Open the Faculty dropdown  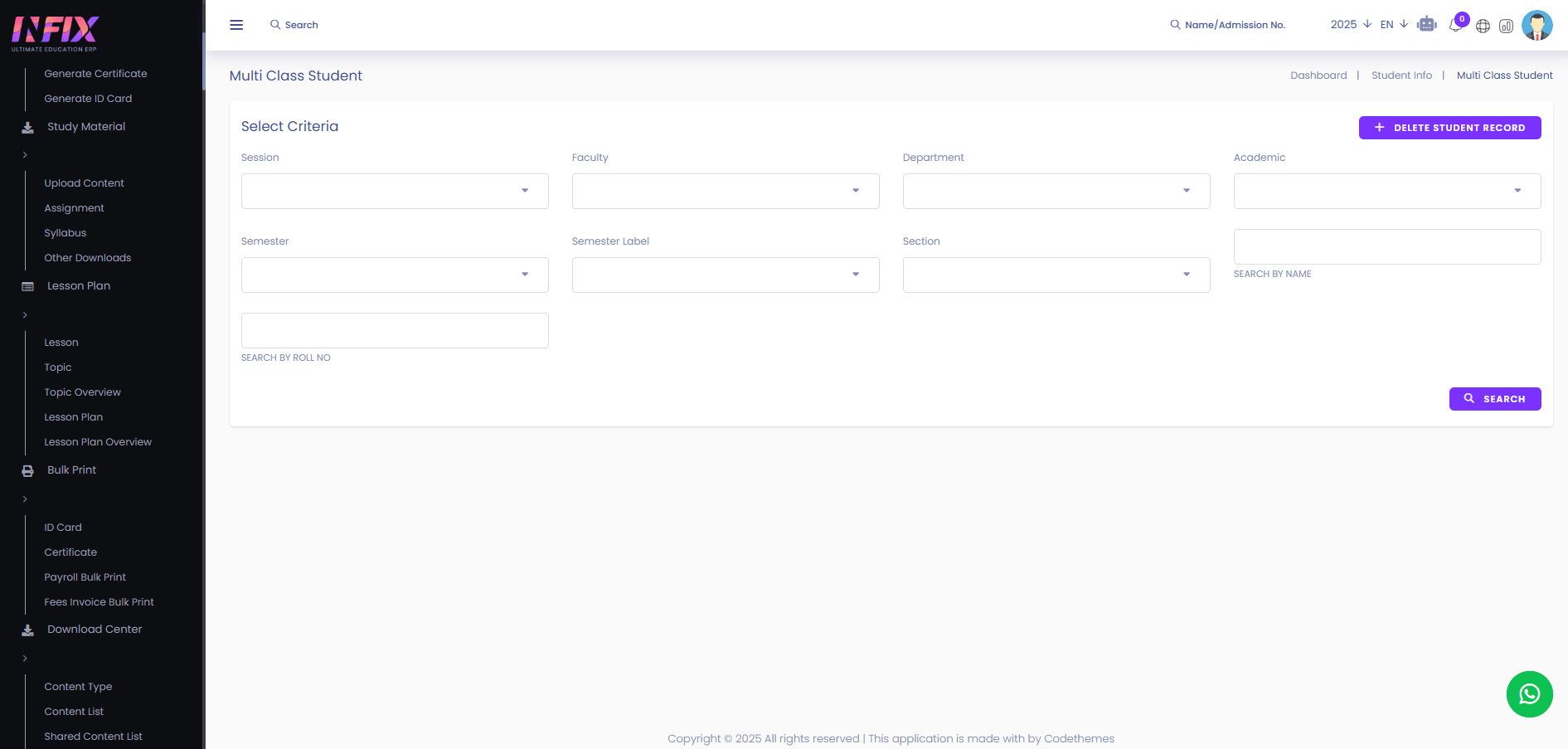(726, 191)
